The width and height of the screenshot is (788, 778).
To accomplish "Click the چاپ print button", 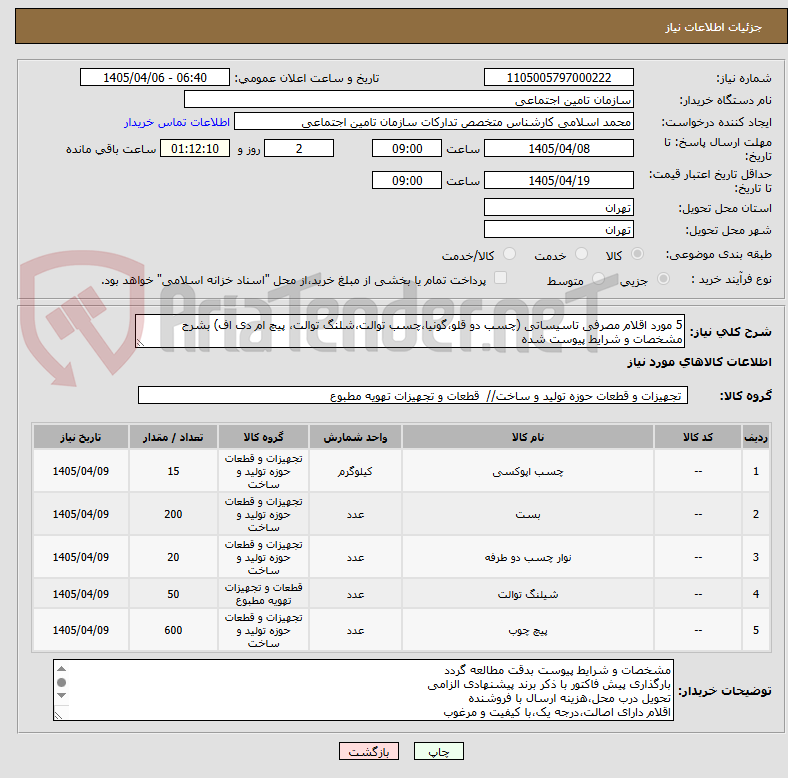I will 438,751.
